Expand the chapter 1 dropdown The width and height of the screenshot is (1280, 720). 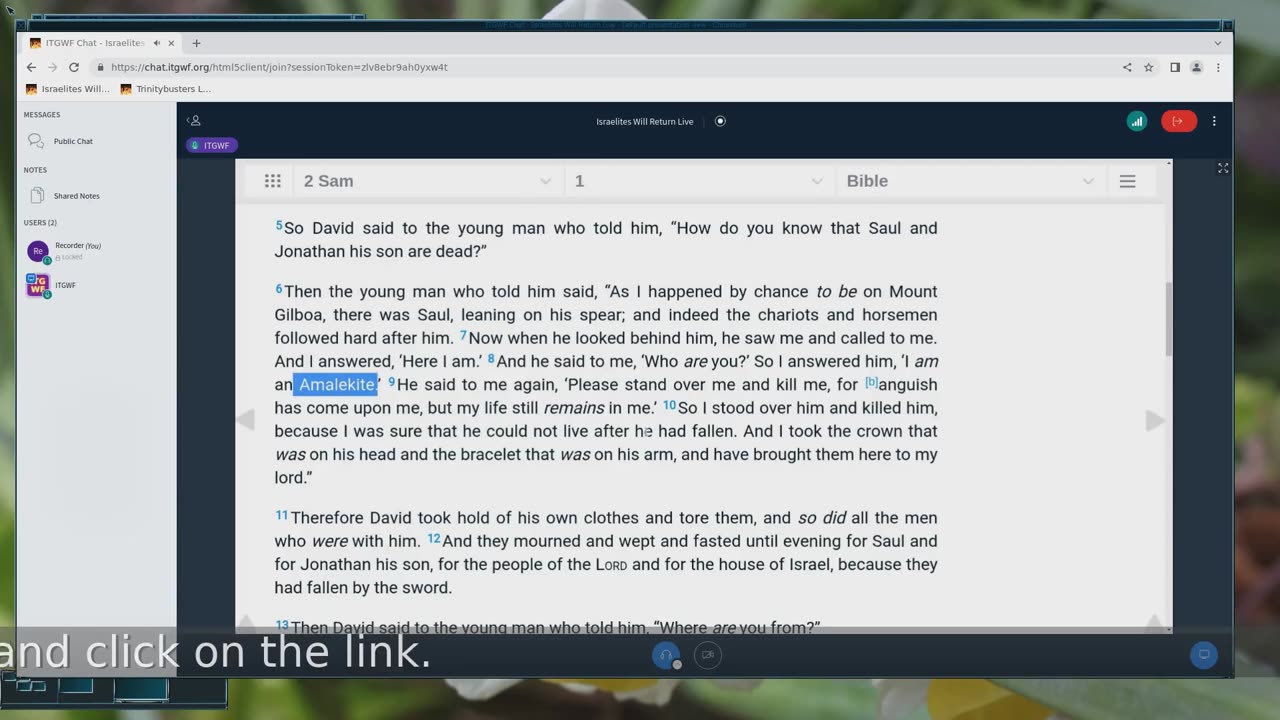pos(699,181)
